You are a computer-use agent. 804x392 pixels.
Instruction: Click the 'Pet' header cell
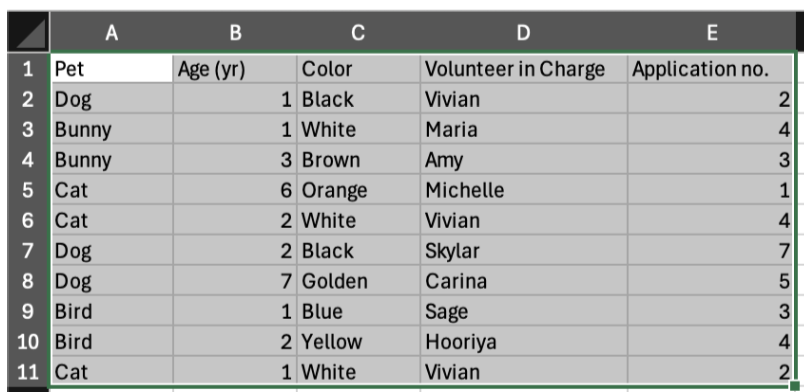112,69
